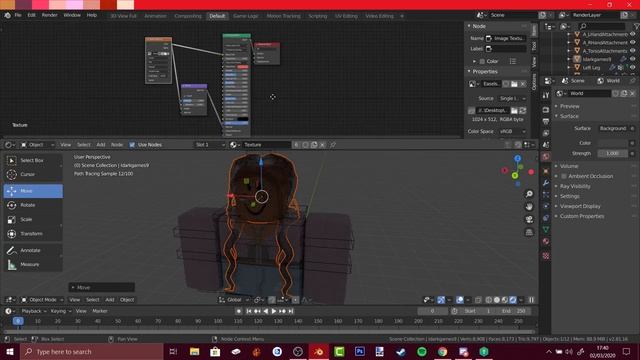Click the viewport zoom magnifier icon

(529, 194)
